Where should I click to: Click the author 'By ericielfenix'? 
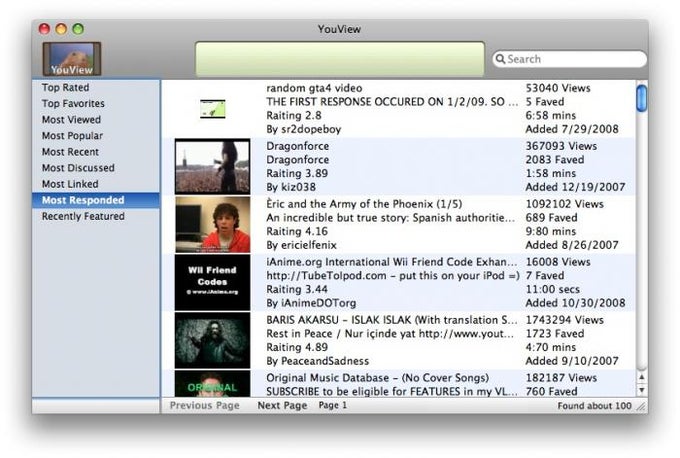(301, 245)
